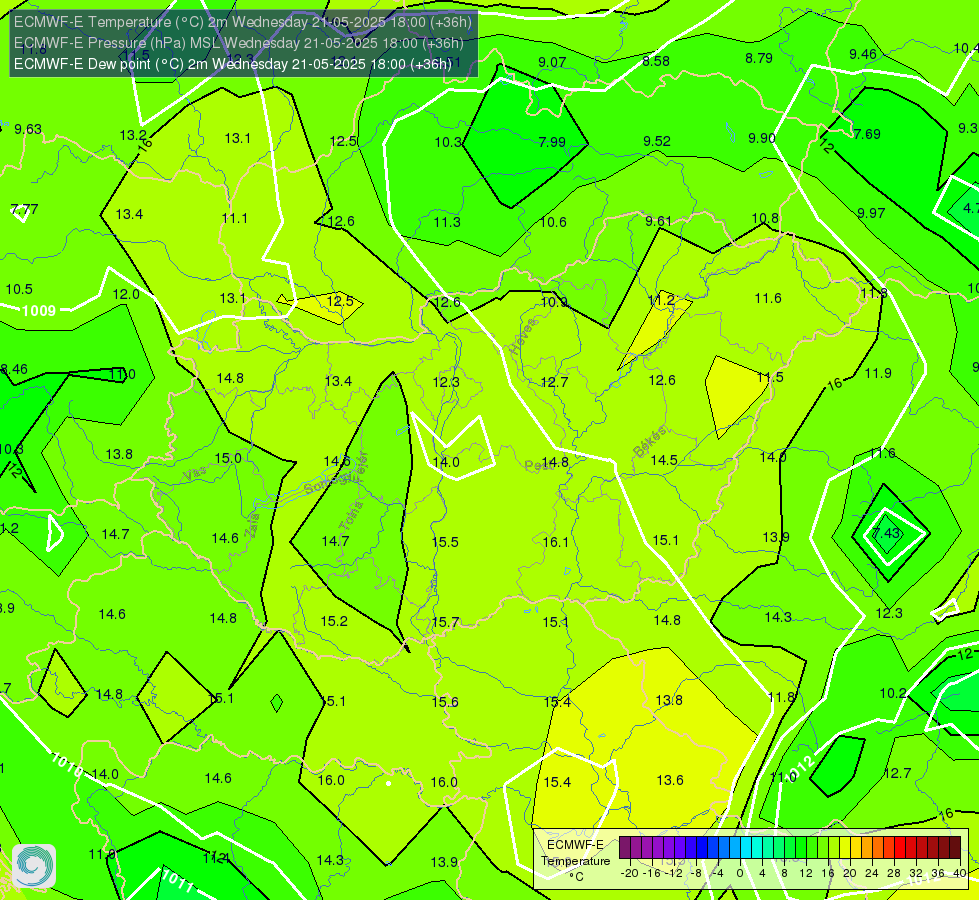
Task: Click the 10.6 temperature value
Action: point(553,222)
